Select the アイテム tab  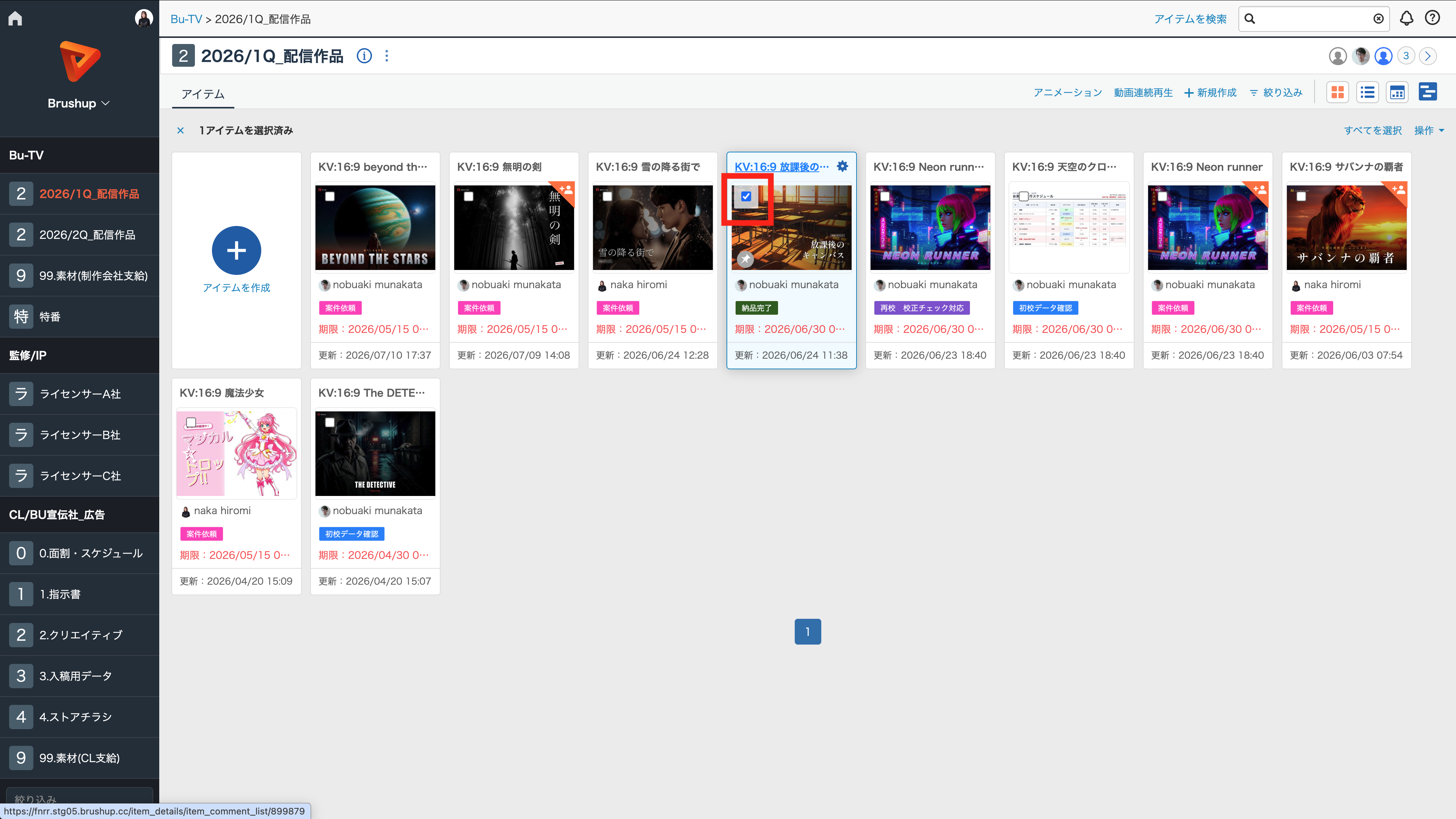pyautogui.click(x=203, y=94)
